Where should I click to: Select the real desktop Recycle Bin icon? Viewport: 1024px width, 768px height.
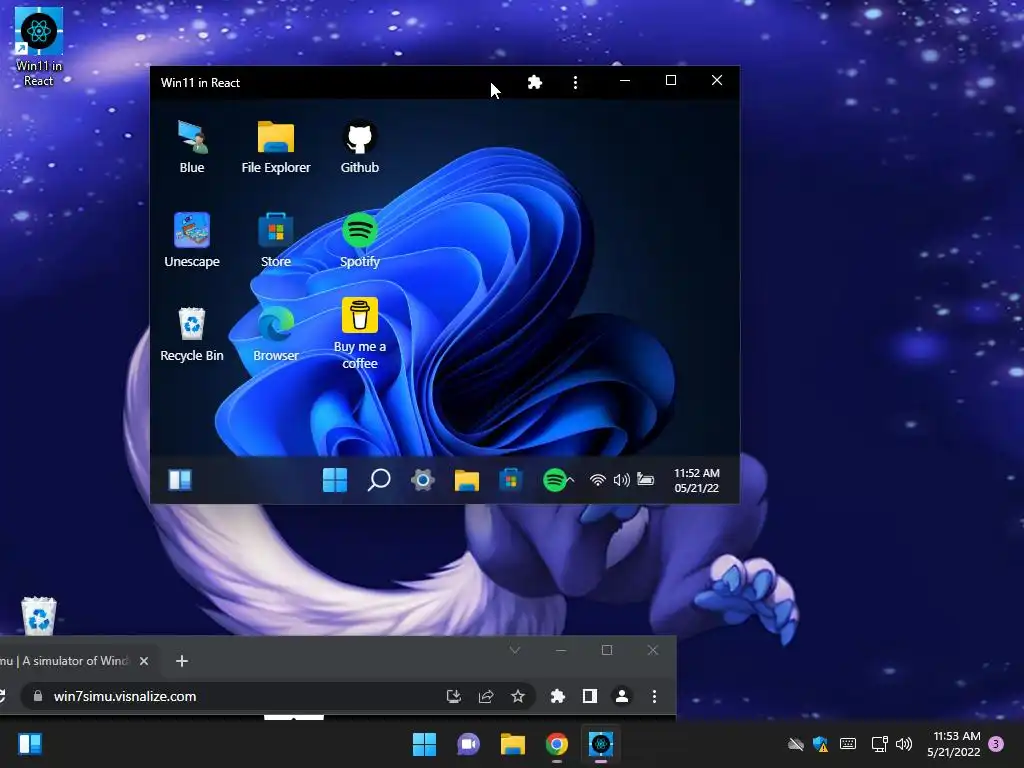(39, 615)
